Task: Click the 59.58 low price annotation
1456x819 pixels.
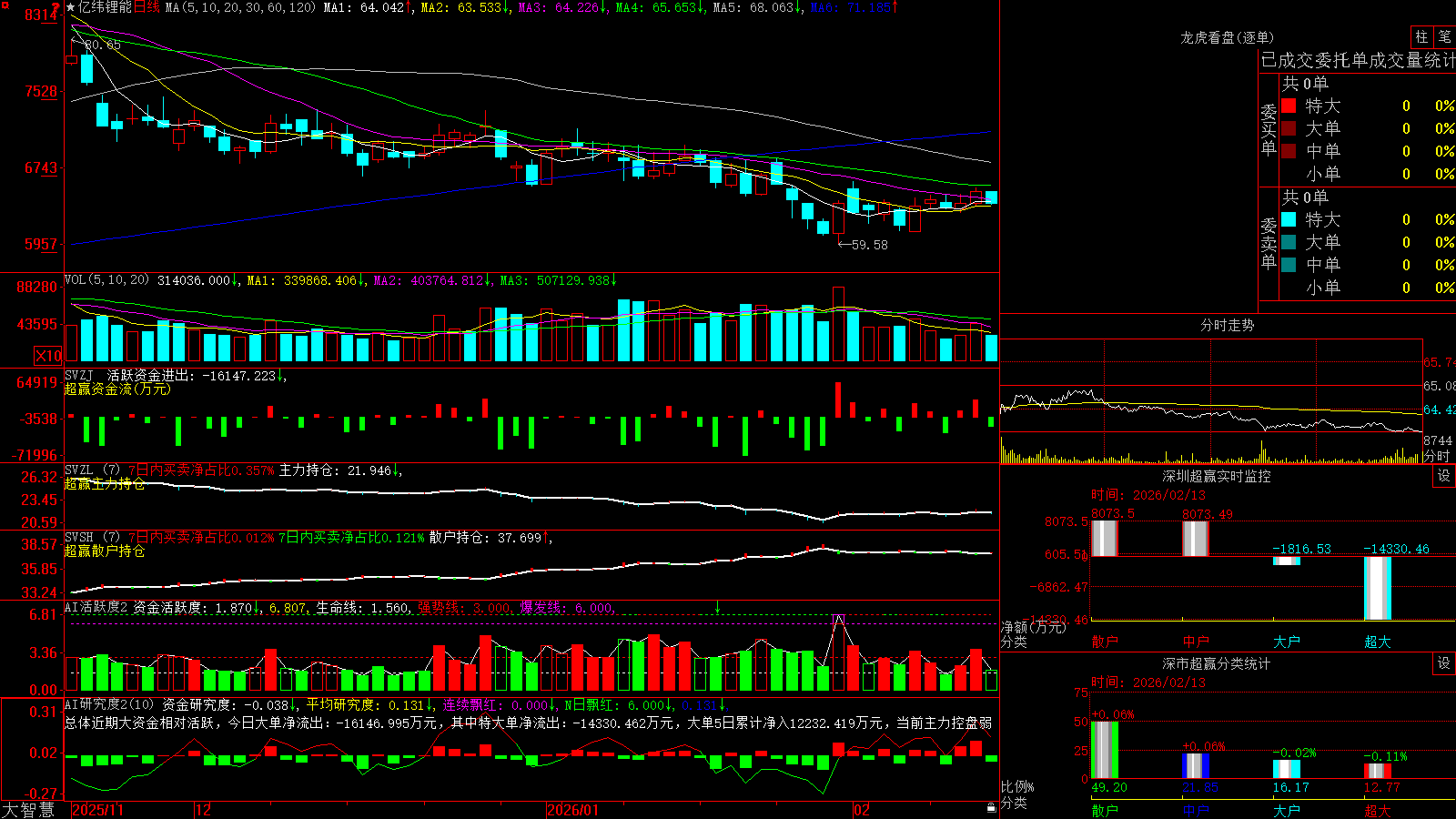Action: (x=869, y=245)
